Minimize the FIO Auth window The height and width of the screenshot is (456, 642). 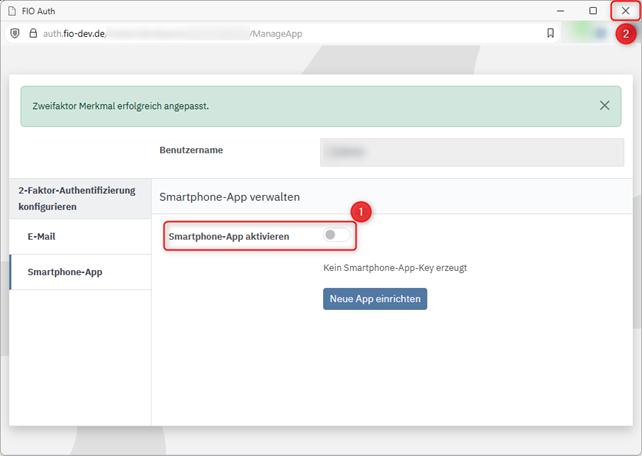[561, 10]
